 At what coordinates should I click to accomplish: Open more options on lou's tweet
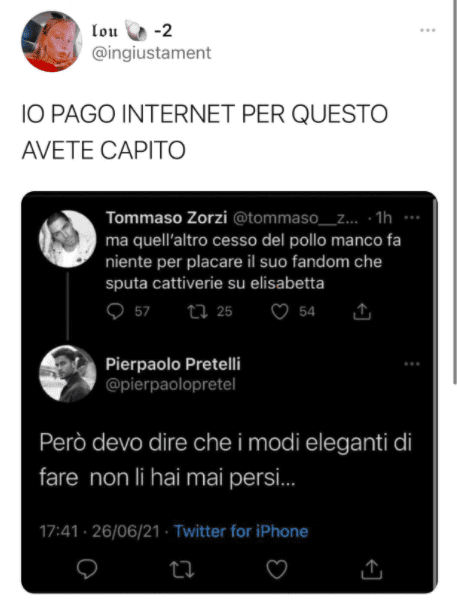click(x=427, y=30)
